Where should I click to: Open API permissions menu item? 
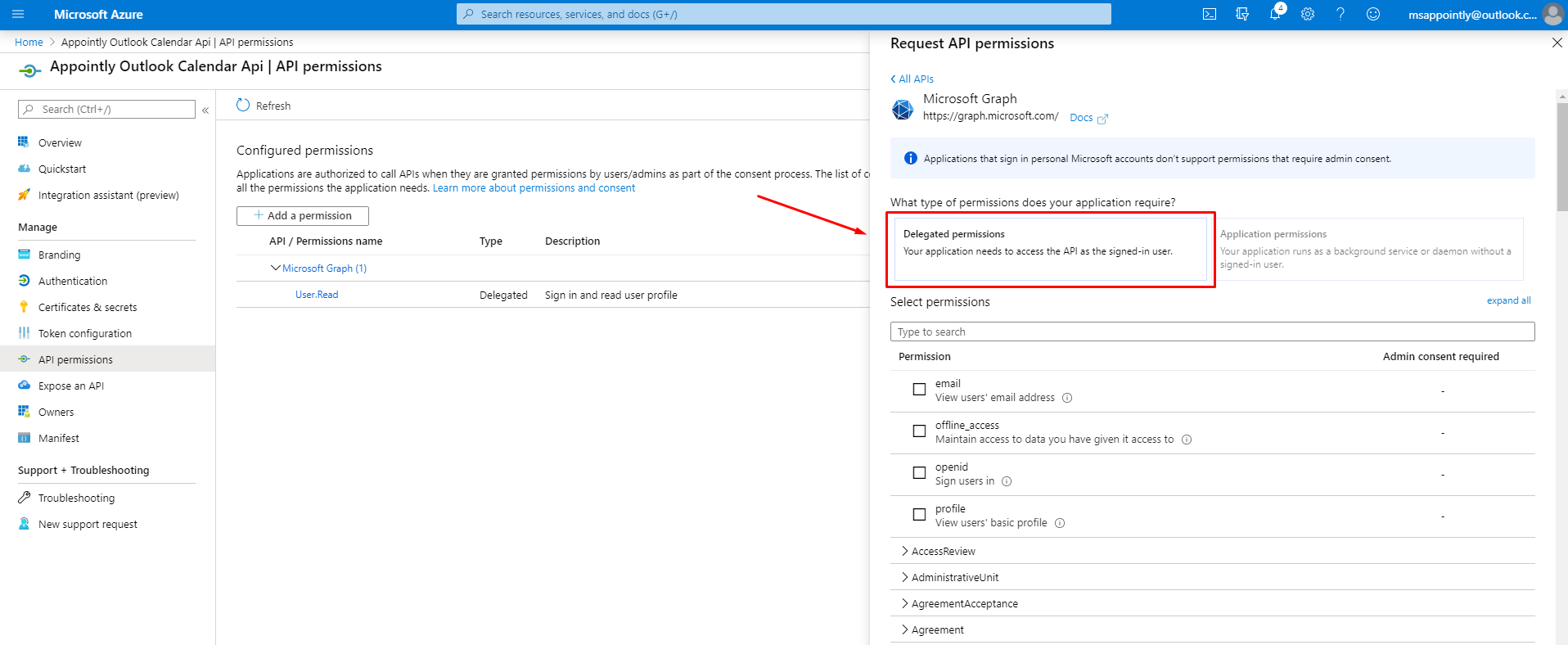tap(107, 359)
